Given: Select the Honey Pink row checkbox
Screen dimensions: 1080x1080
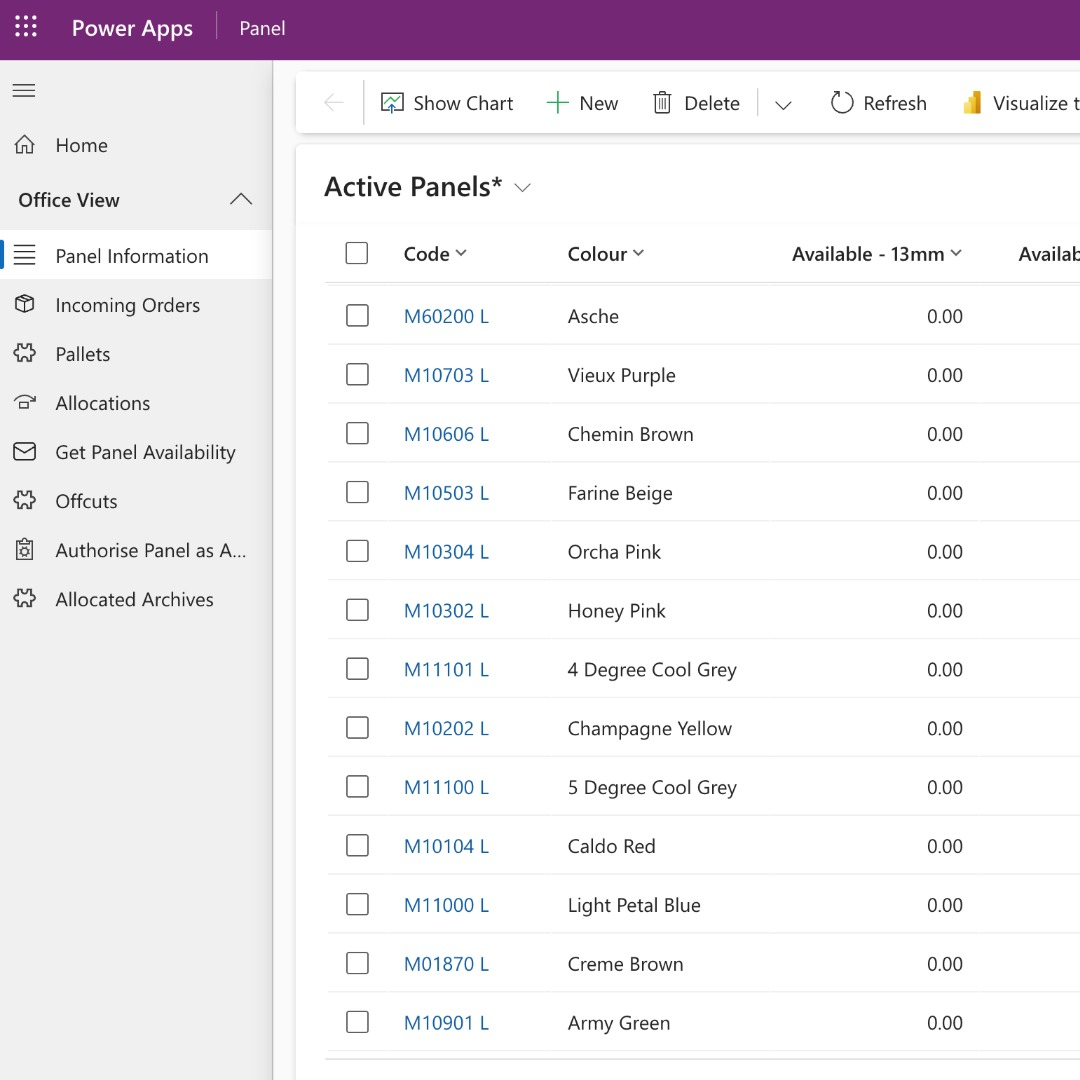Looking at the screenshot, I should click(357, 611).
